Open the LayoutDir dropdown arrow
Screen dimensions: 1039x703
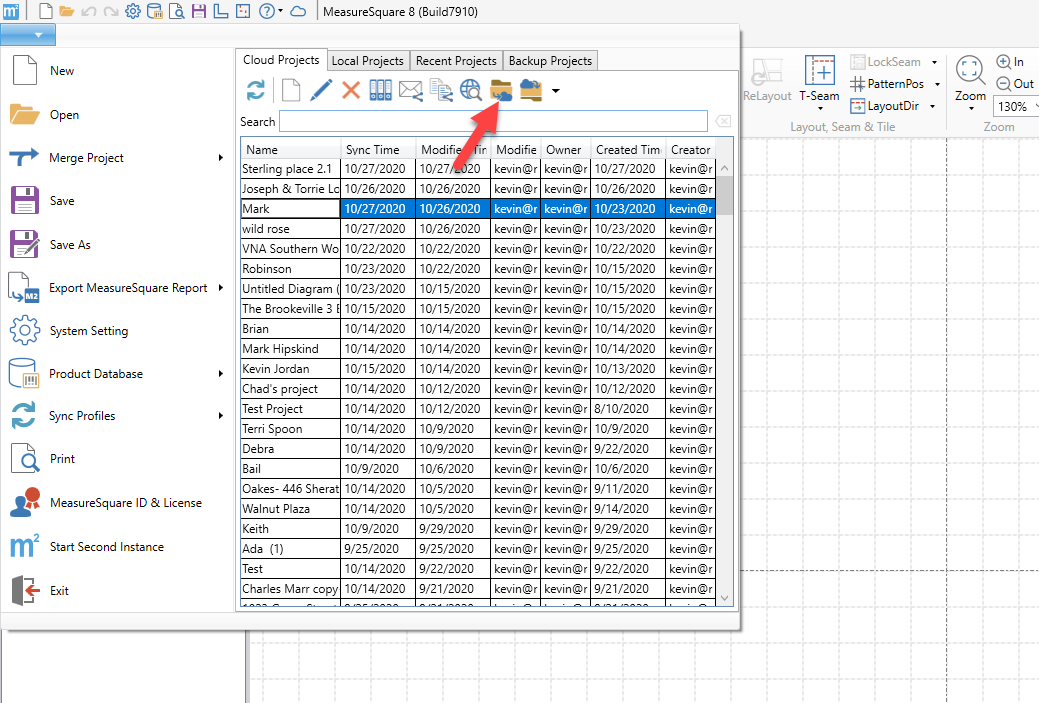932,106
